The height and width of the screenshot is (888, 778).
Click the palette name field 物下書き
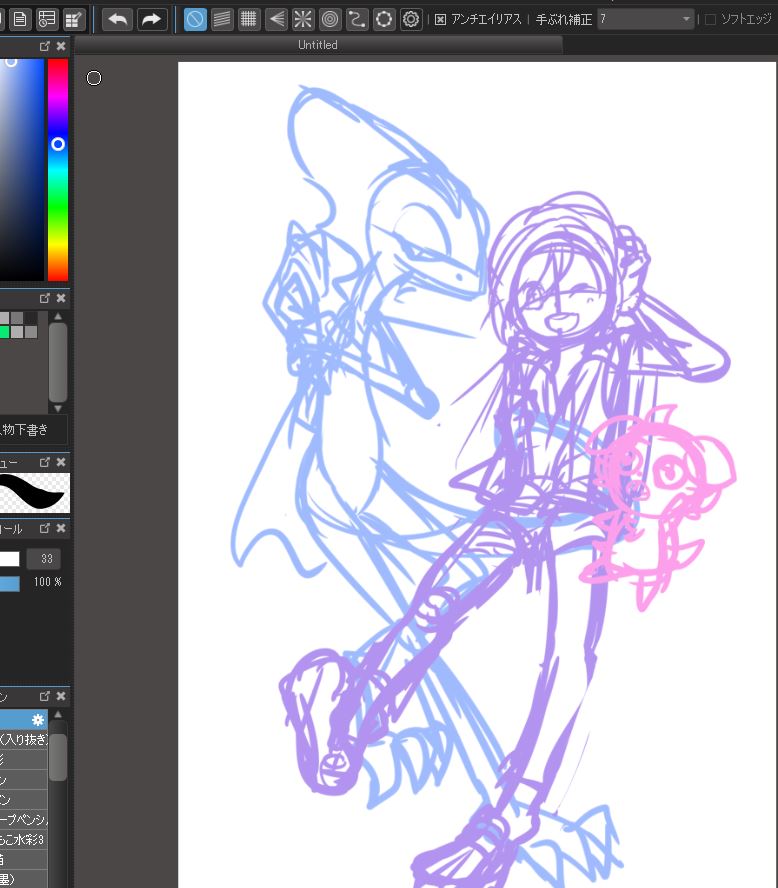point(33,430)
